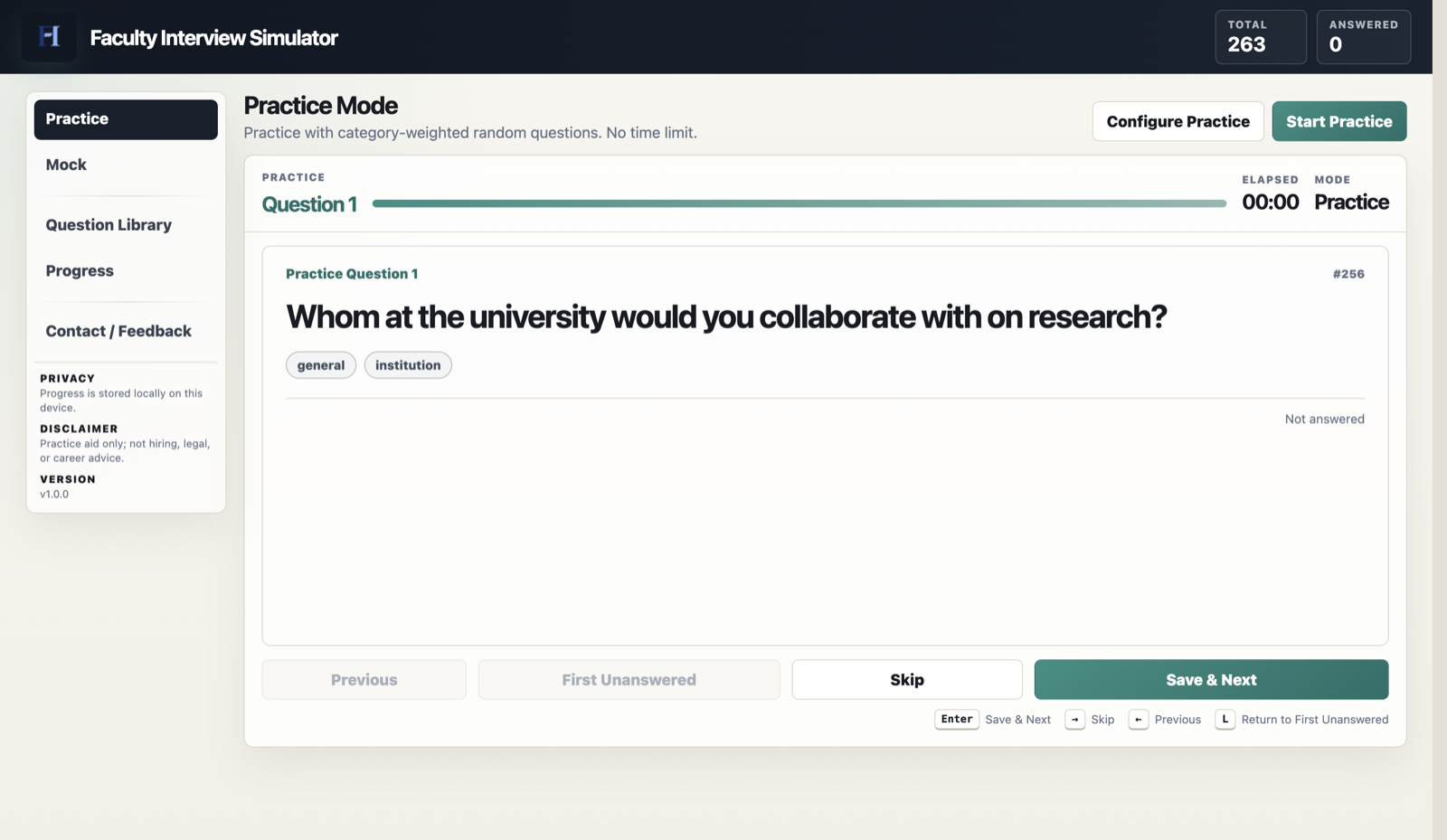This screenshot has width=1447, height=840.
Task: Click the 'Practice Mode' page heading
Action: pos(321,106)
